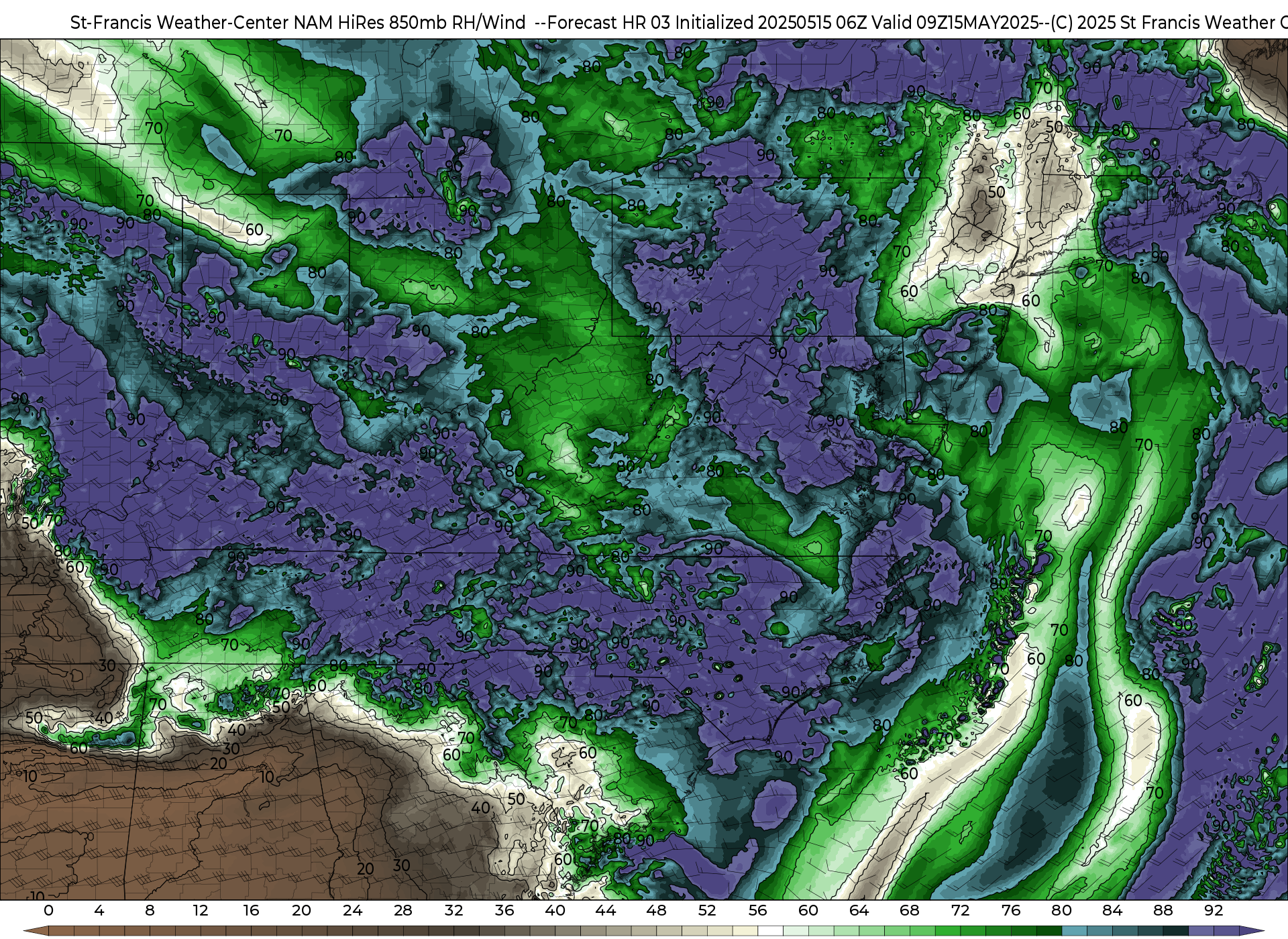Image resolution: width=1288 pixels, height=939 pixels.
Task: Click the colorbar tick label '60'
Action: tap(808, 911)
